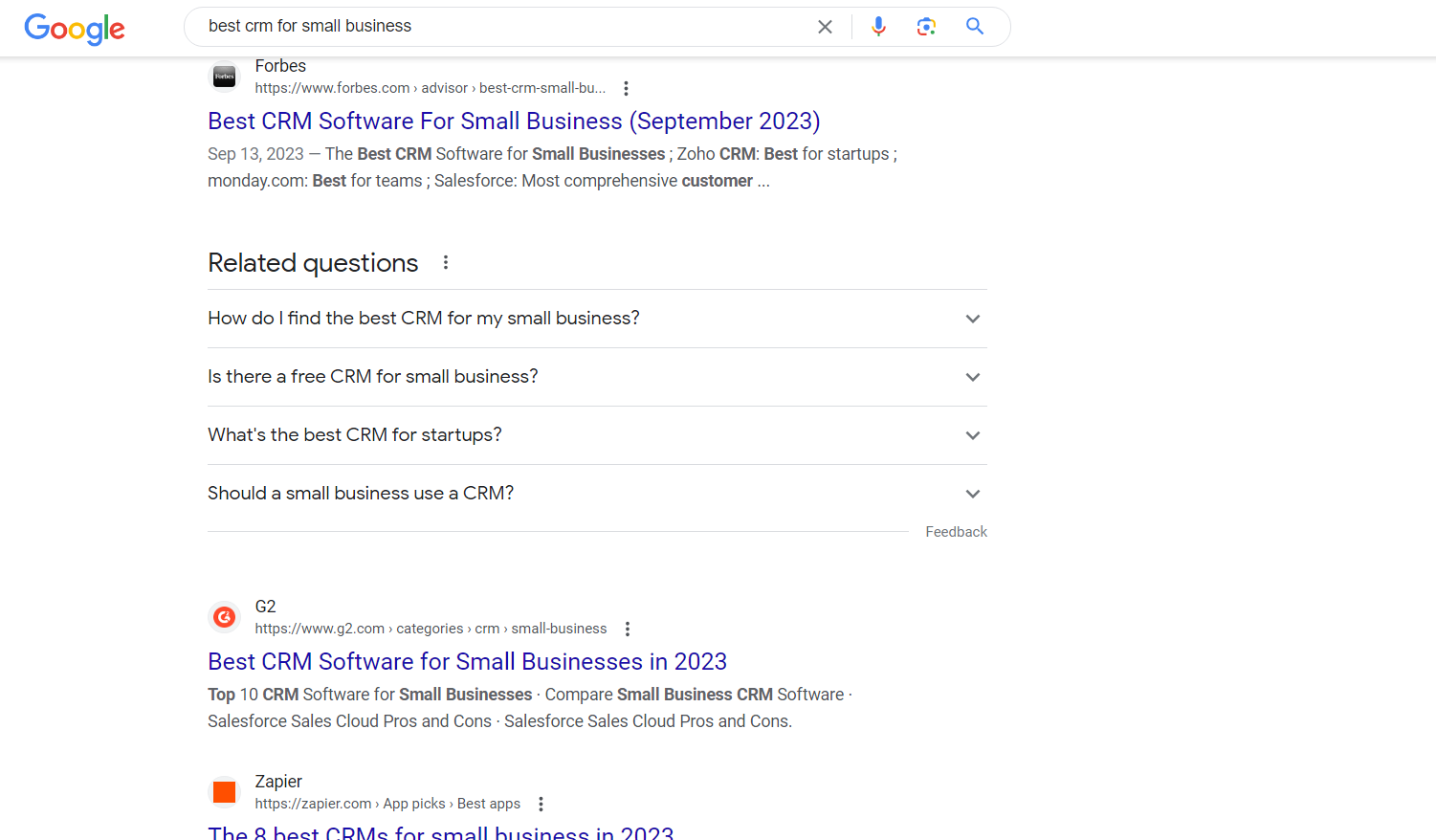The image size is (1436, 840).
Task: Click the G2 URL breadcrumb
Action: tap(431, 629)
